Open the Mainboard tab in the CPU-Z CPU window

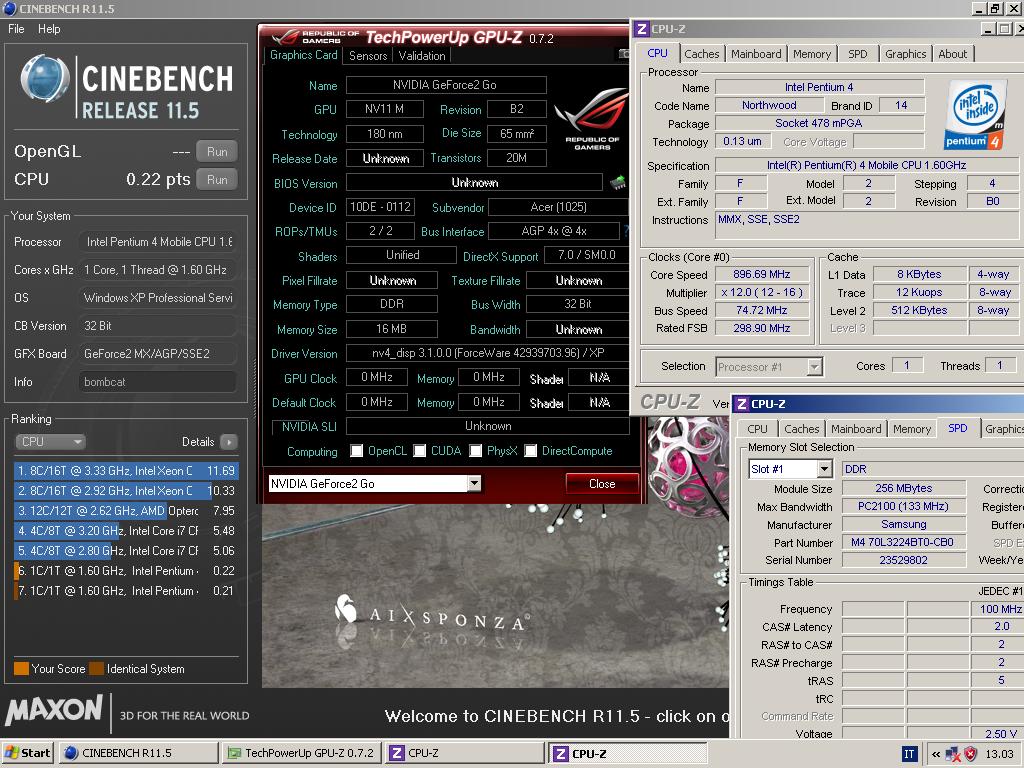tap(756, 54)
